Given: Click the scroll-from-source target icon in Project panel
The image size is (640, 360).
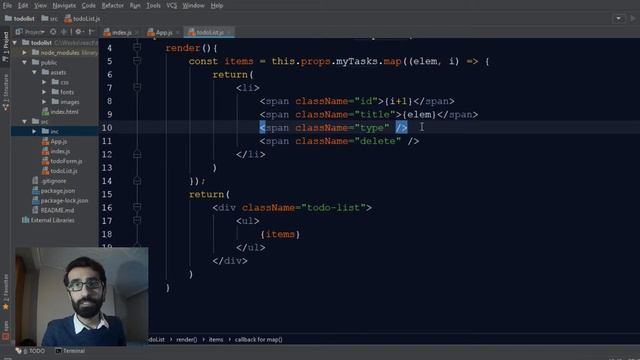Looking at the screenshot, I should click(53, 31).
